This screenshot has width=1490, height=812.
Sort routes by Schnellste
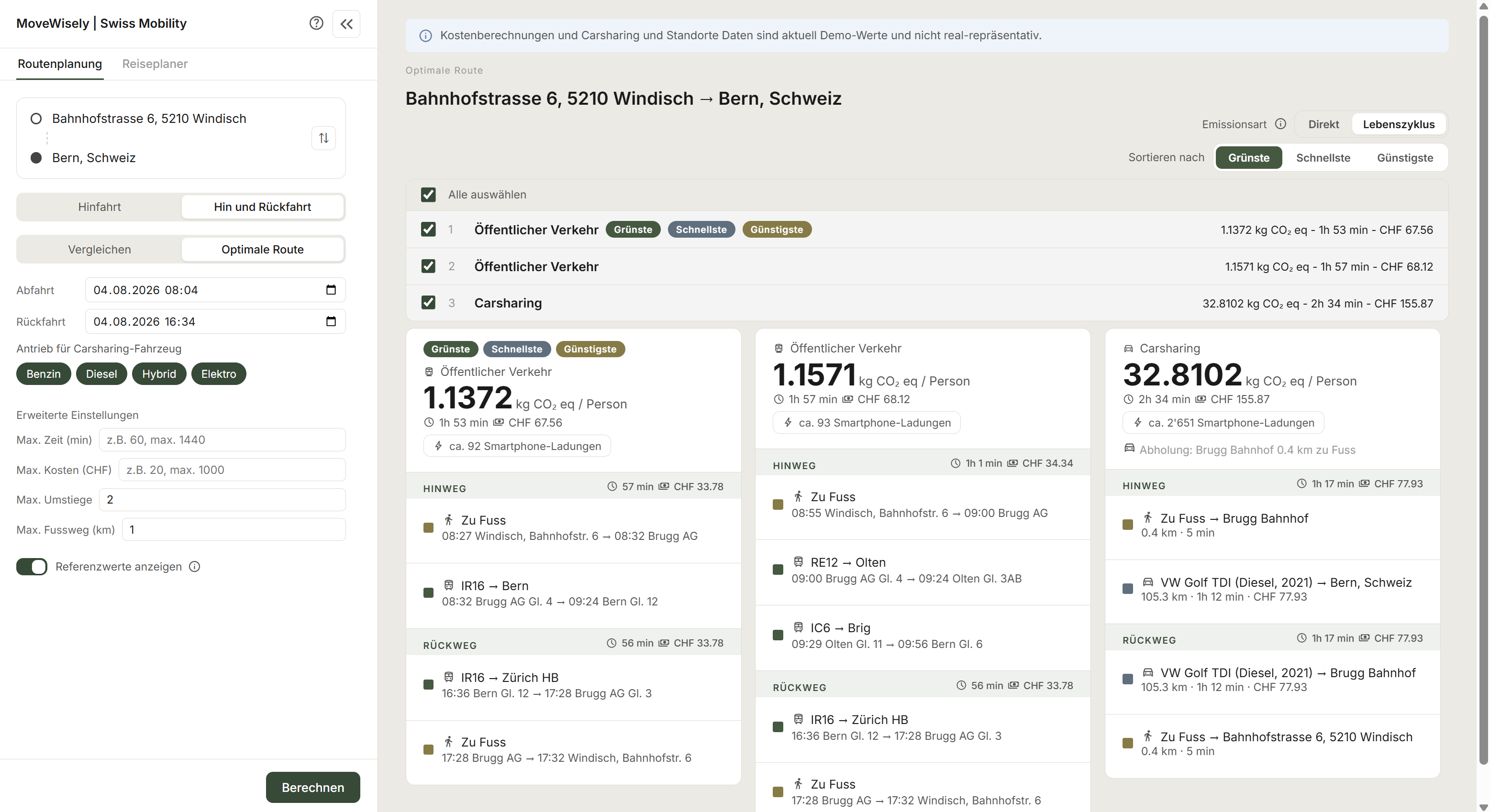1323,158
